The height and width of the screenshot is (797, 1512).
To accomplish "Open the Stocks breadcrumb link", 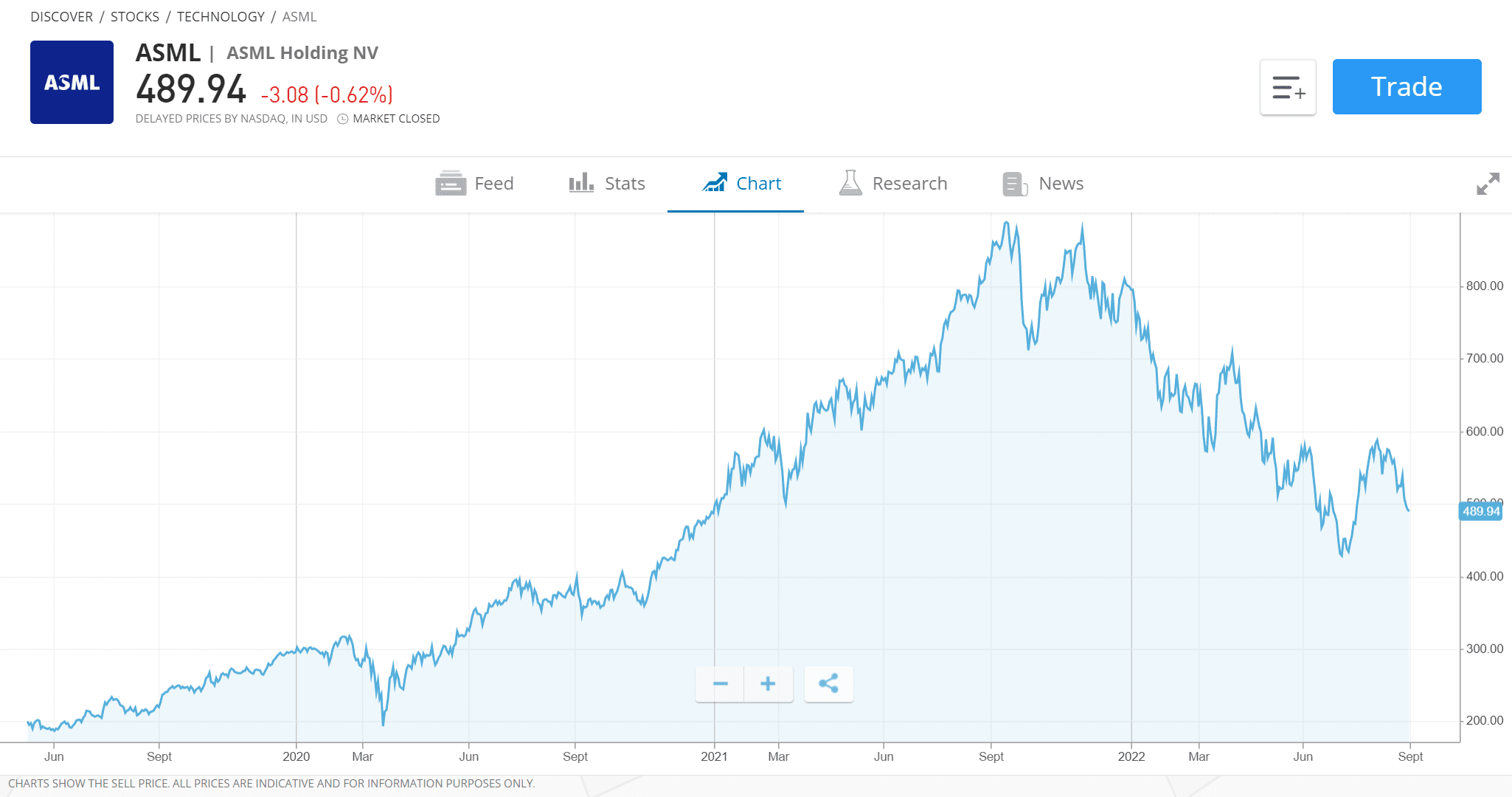I will point(135,16).
